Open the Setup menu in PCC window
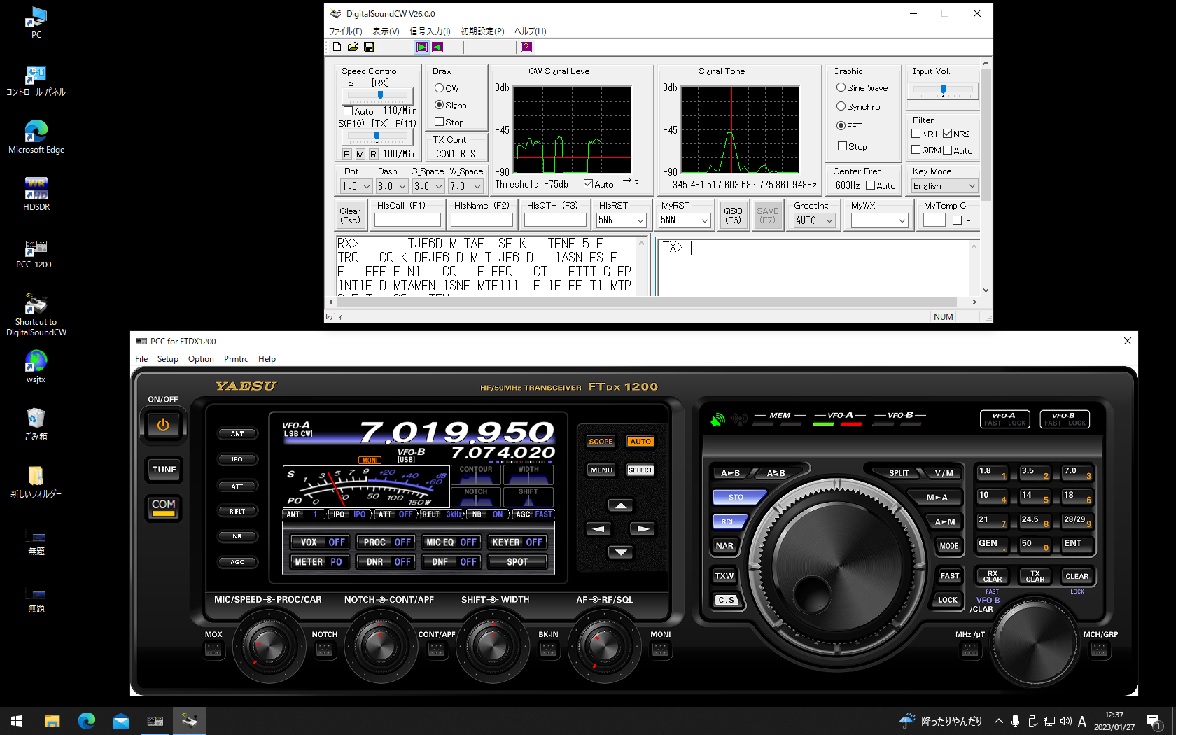Image resolution: width=1178 pixels, height=735 pixels. pyautogui.click(x=168, y=359)
